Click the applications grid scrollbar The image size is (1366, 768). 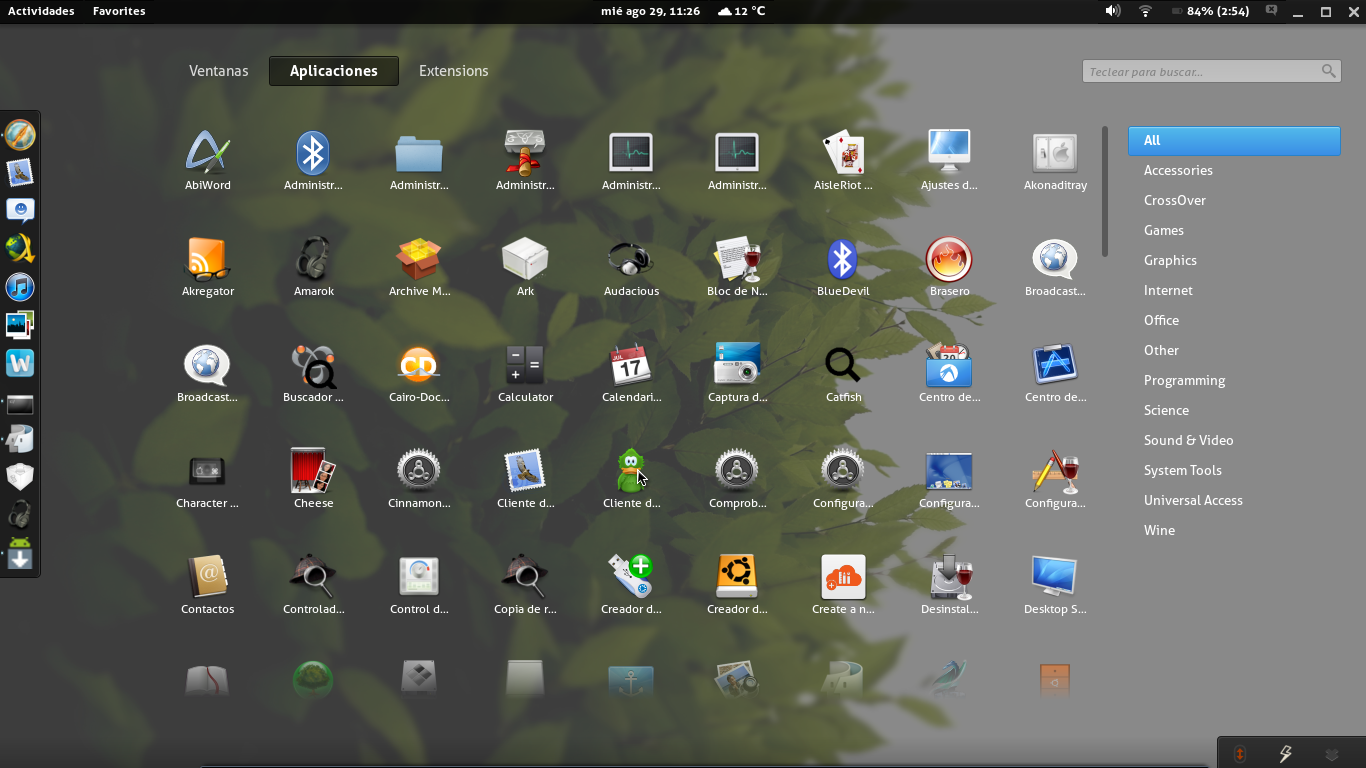tap(1105, 190)
